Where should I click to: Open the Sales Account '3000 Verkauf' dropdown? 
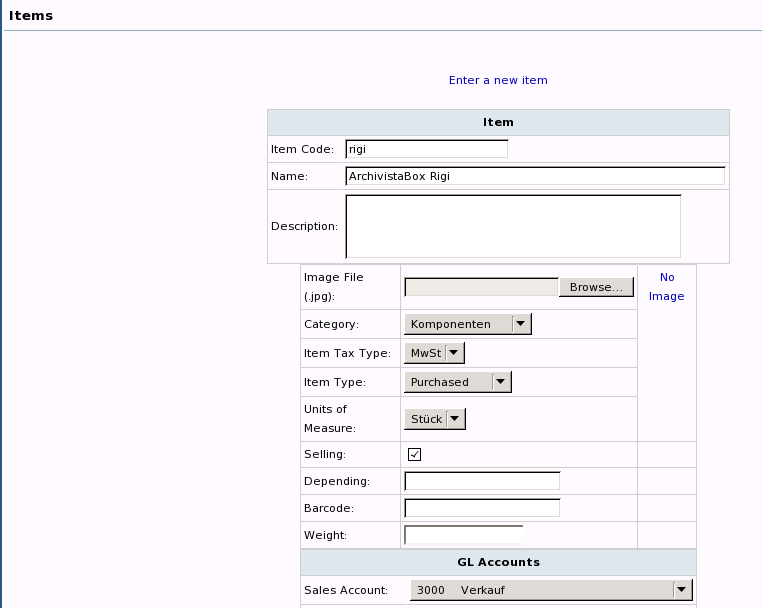(x=551, y=590)
